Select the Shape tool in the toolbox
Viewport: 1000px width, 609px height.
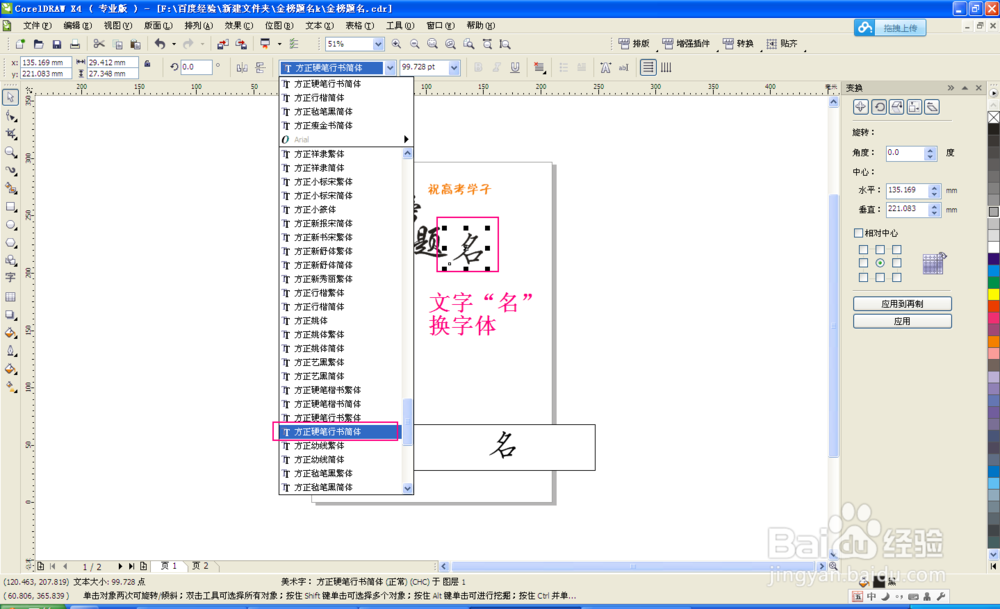11,116
